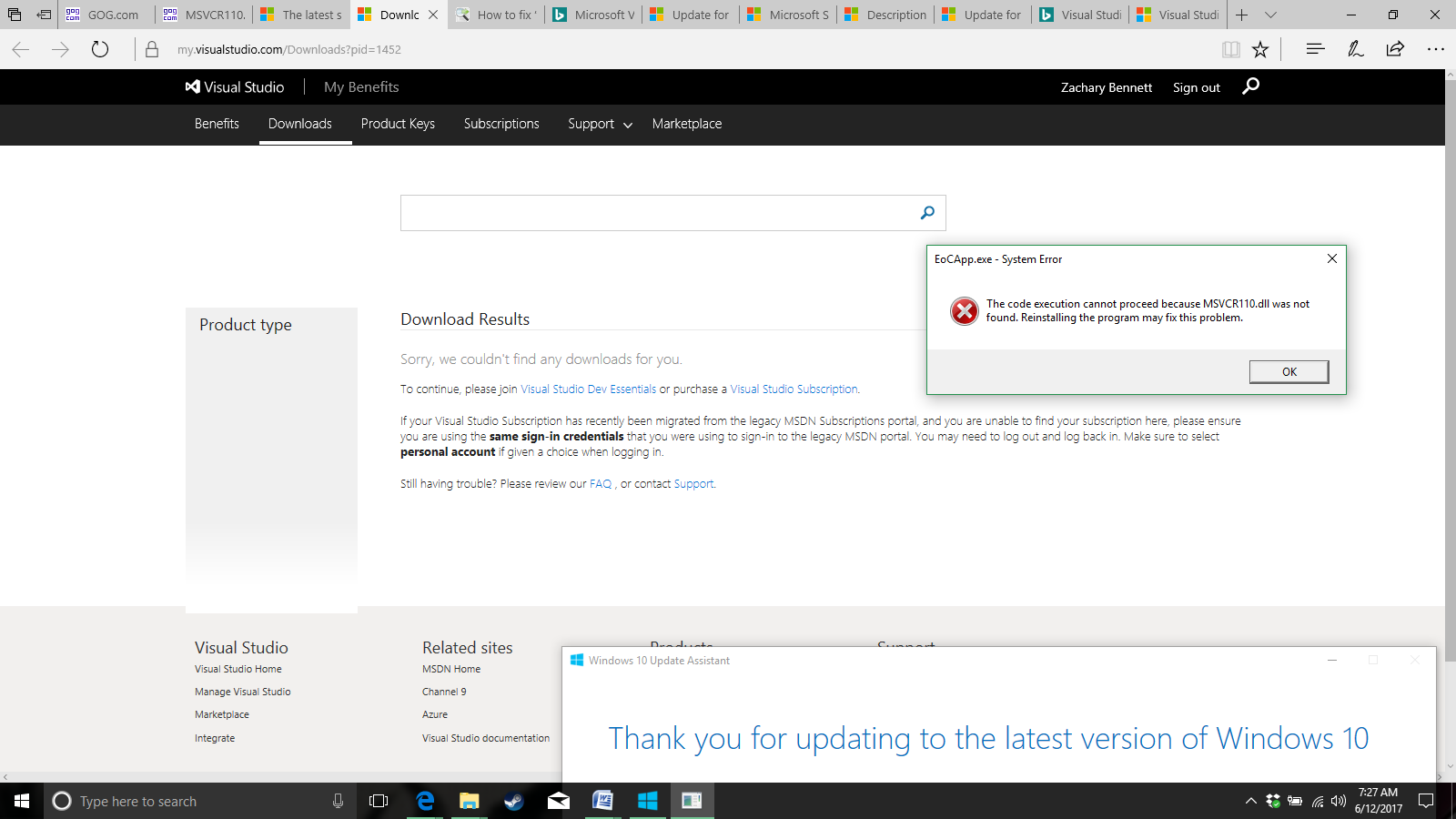Image resolution: width=1456 pixels, height=819 pixels.
Task: Show hidden system tray icons
Action: click(1251, 801)
